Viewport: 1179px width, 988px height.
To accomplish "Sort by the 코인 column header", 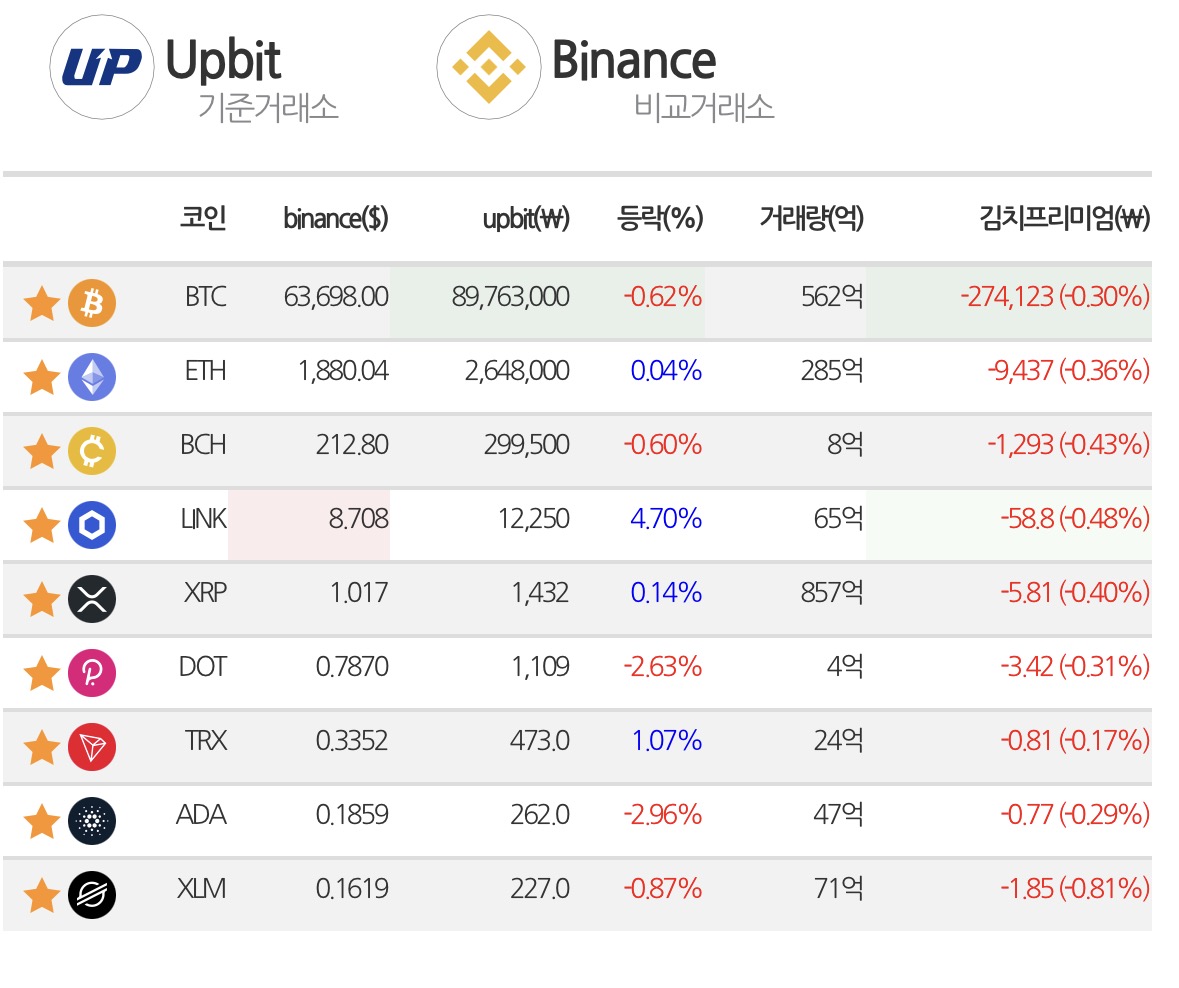I will (203, 218).
